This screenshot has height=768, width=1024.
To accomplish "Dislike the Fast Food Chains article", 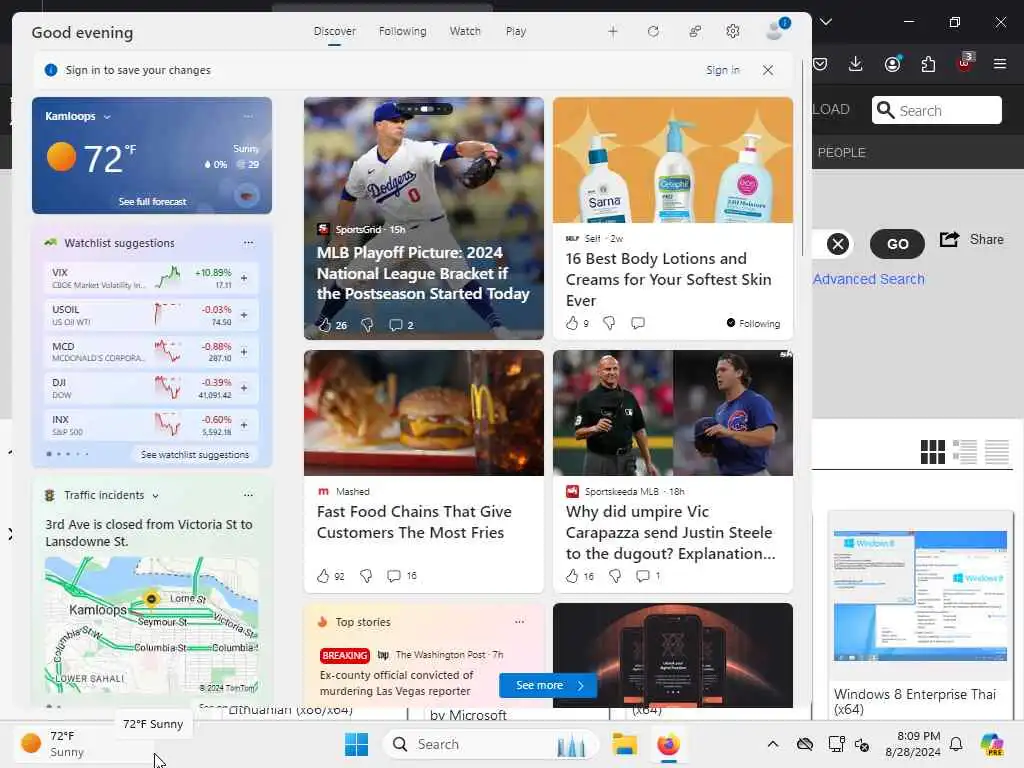I will tap(366, 576).
